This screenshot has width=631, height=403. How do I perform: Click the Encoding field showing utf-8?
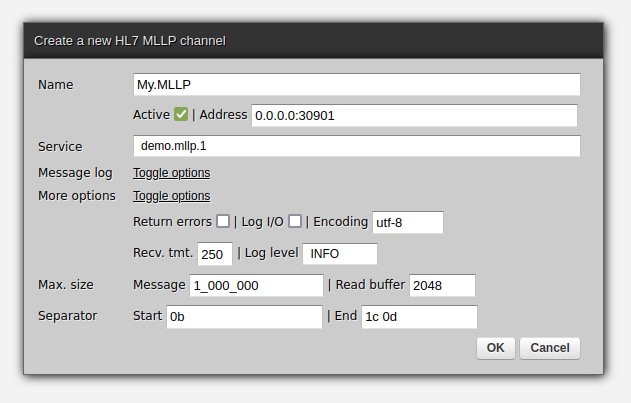tap(407, 222)
